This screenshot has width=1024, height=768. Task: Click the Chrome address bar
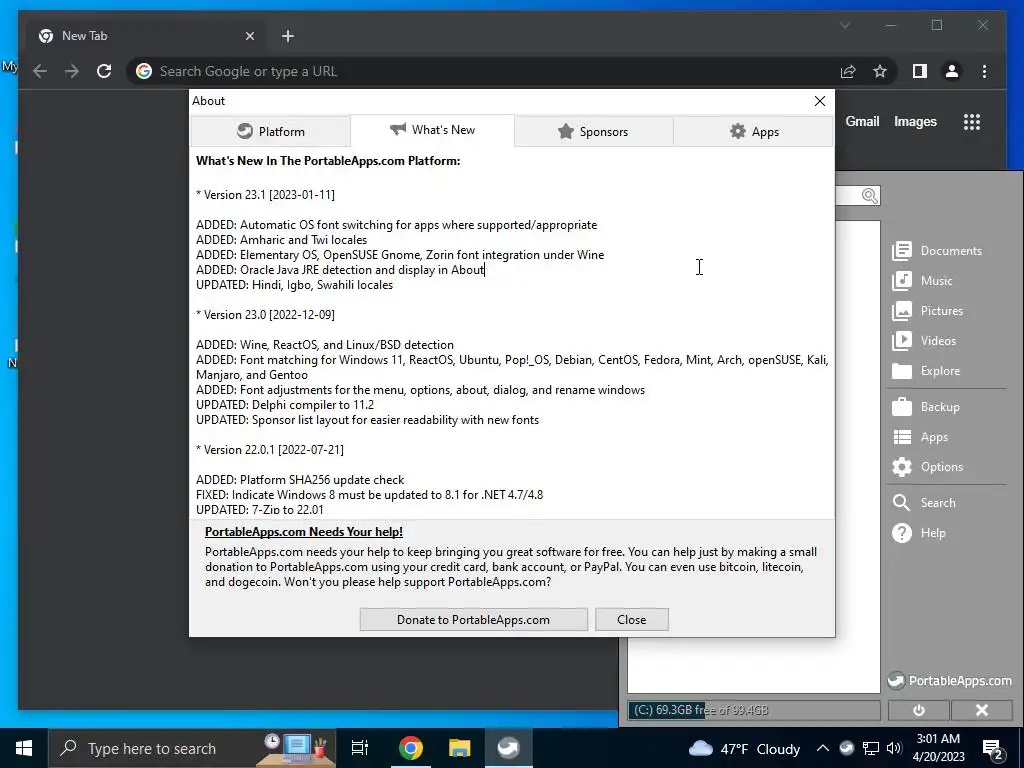[x=483, y=71]
